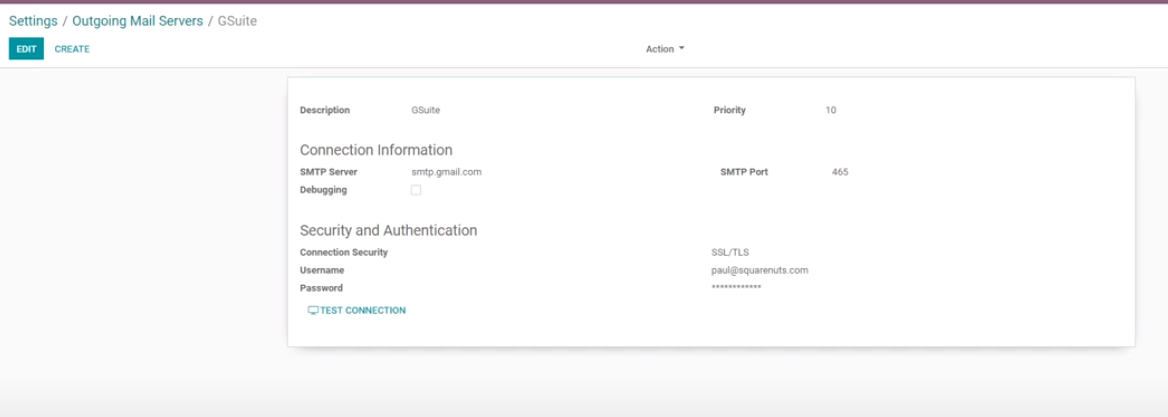Click the Edit button
Screen dimensions: 1168x417
click(26, 49)
